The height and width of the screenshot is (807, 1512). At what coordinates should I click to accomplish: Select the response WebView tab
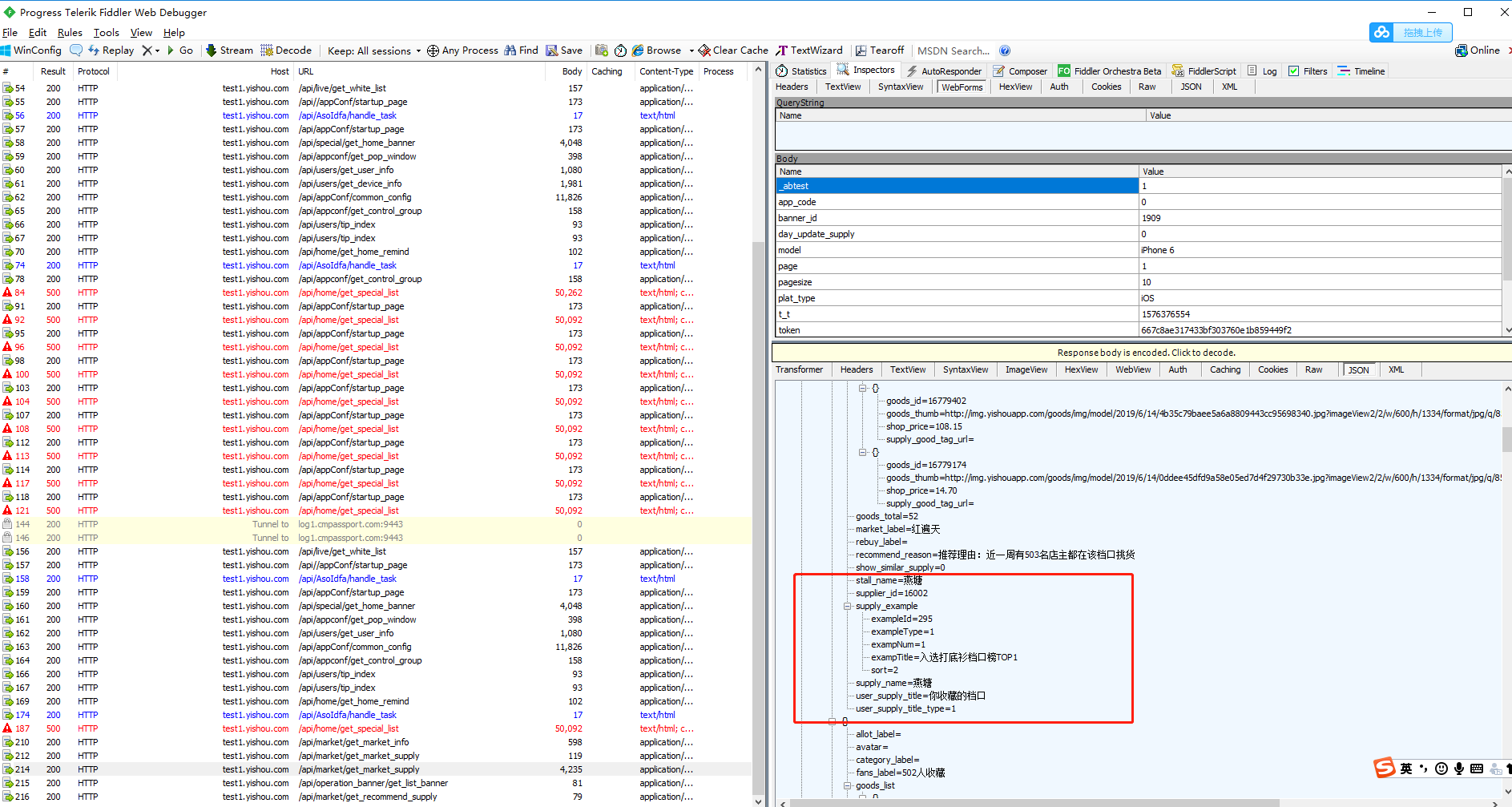pyautogui.click(x=1133, y=369)
